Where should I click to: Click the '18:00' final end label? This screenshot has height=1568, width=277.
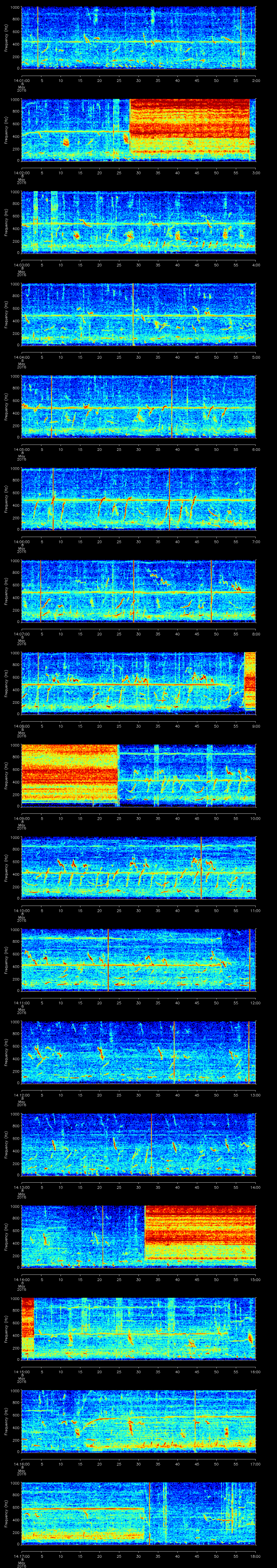255,1556
